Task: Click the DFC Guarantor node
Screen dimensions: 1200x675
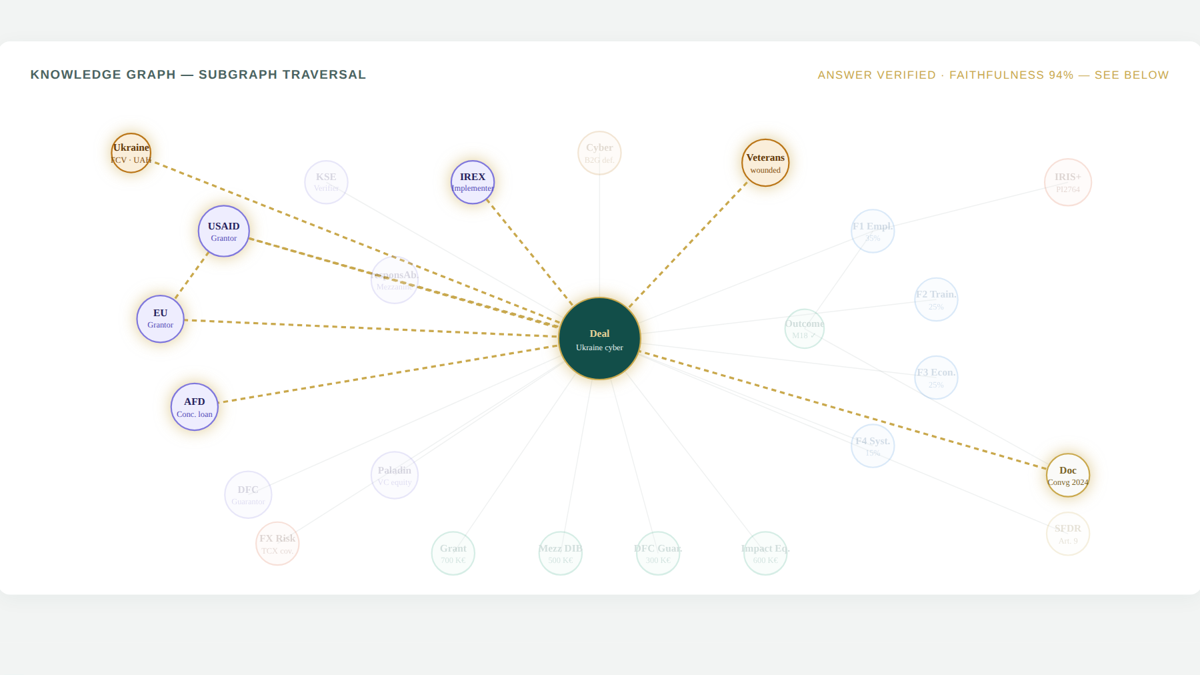Action: pos(248,495)
